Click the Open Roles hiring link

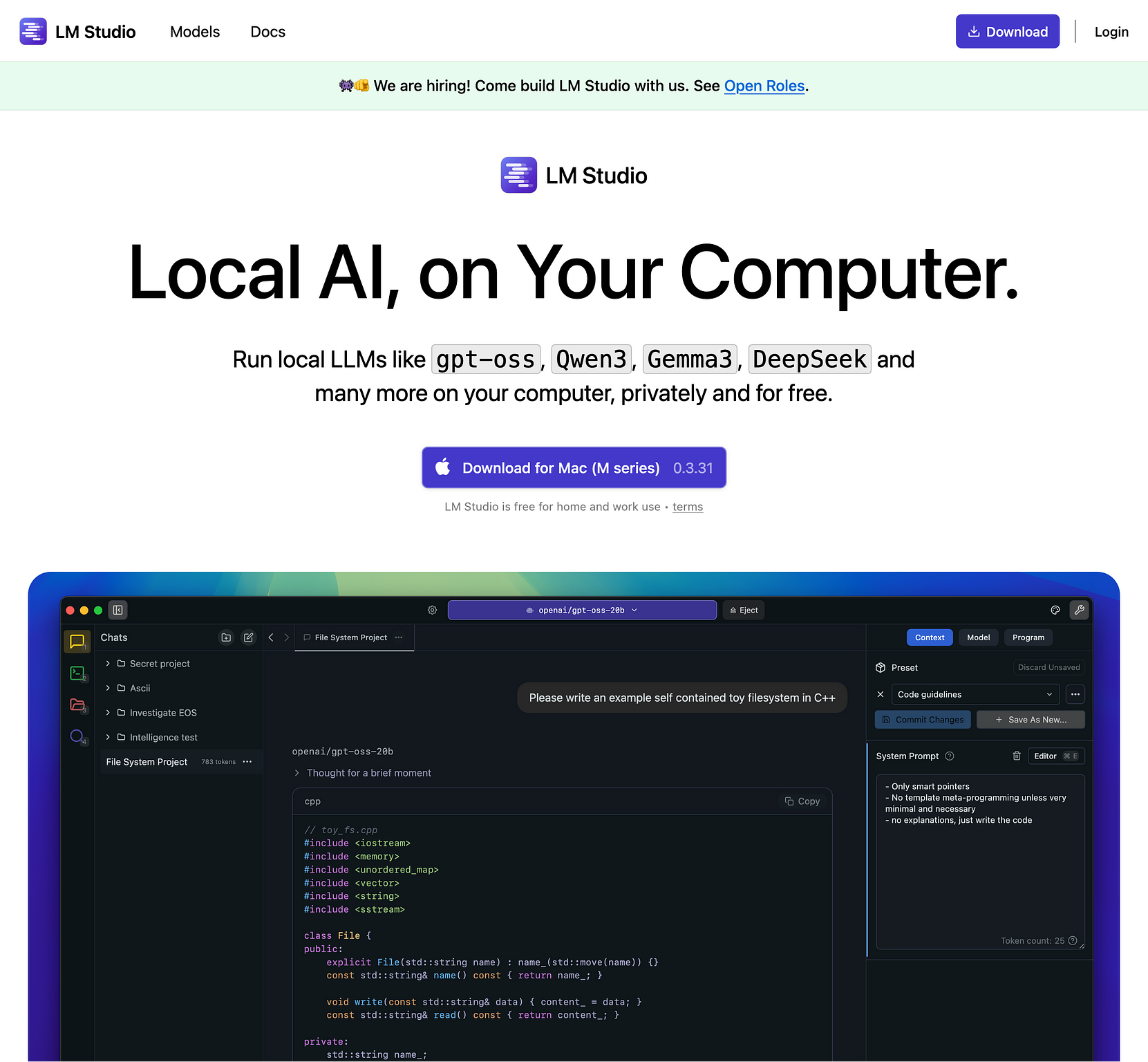(764, 86)
